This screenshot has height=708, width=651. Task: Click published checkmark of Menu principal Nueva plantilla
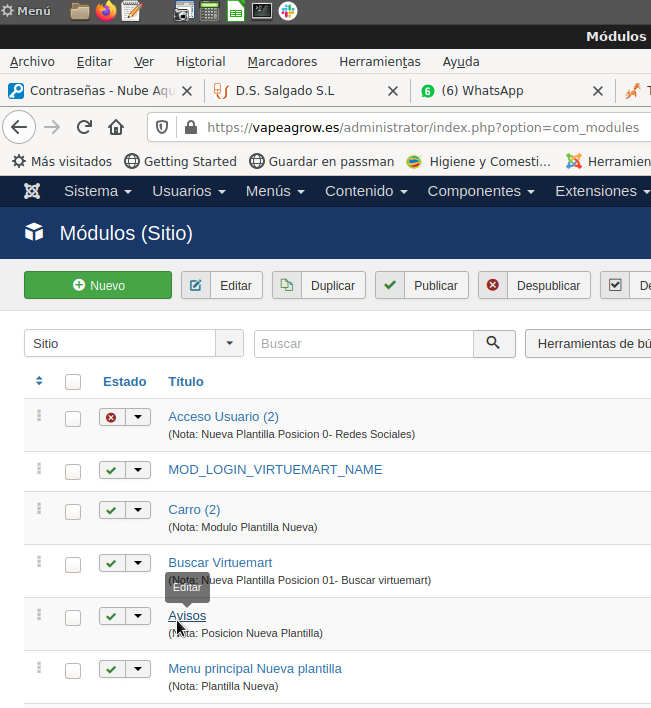[112, 669]
